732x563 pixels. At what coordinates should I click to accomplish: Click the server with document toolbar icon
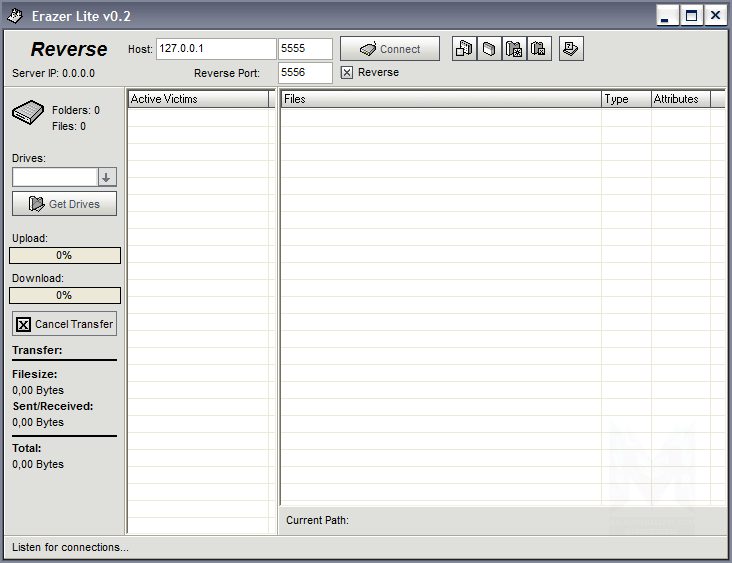click(465, 49)
